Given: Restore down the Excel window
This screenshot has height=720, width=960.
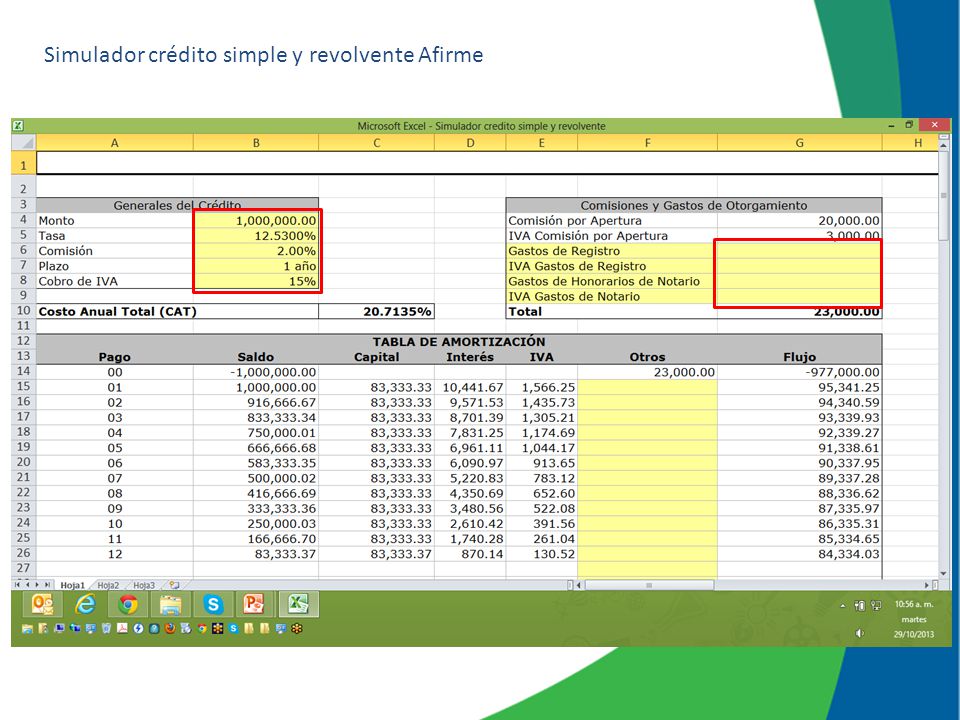Looking at the screenshot, I should 909,125.
